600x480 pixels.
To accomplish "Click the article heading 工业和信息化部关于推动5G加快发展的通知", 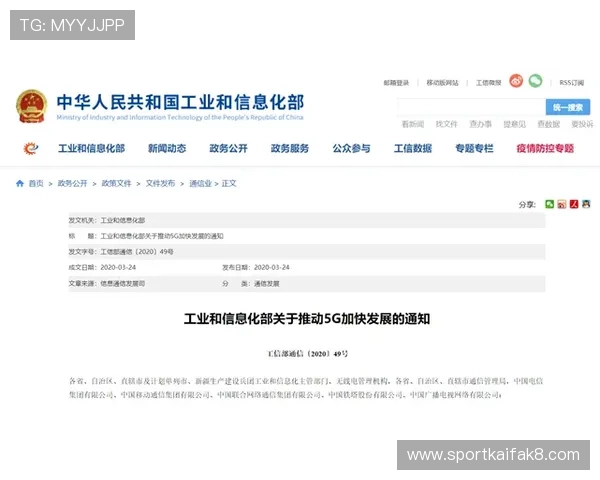I will coord(307,318).
